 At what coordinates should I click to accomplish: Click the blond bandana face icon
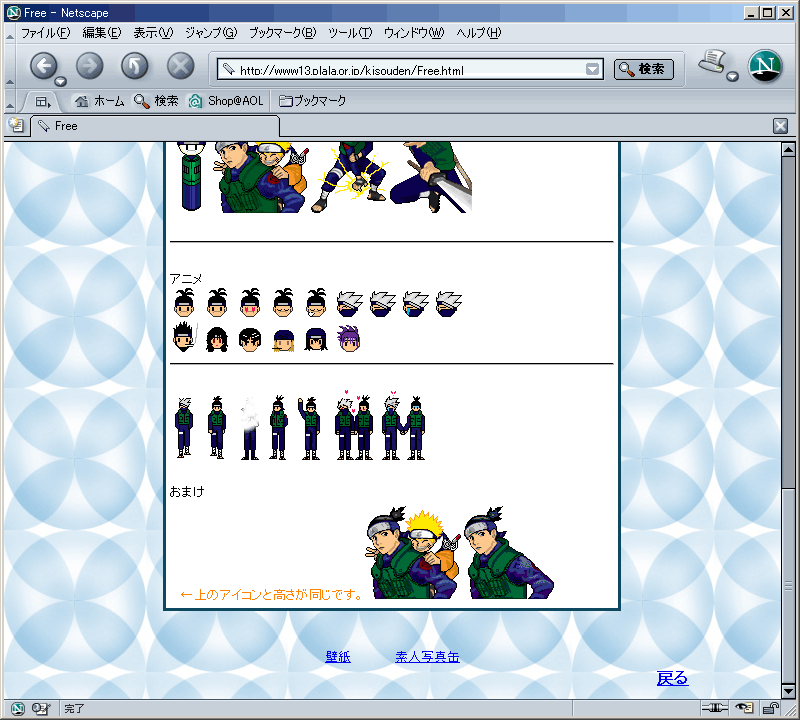pos(283,340)
